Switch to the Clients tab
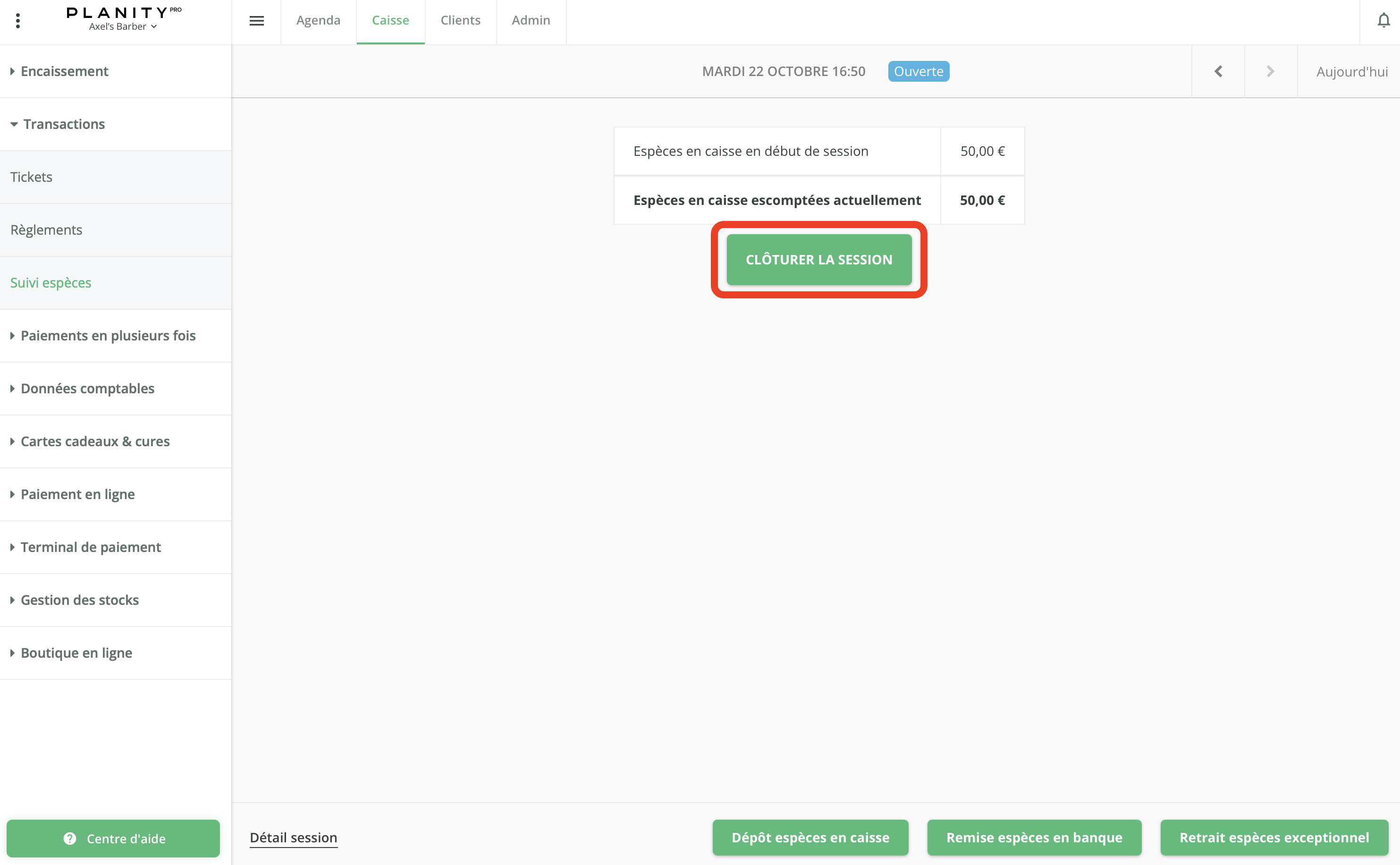Viewport: 1400px width, 865px height. coord(460,21)
